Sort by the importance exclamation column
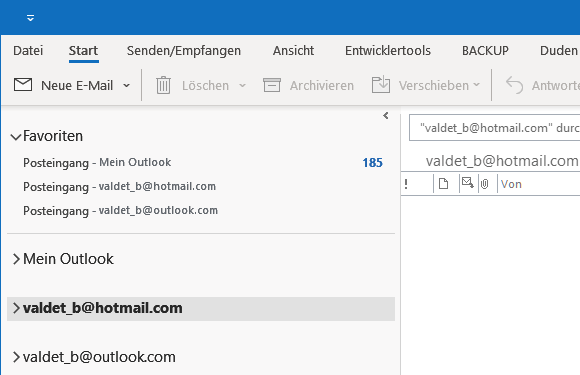The width and height of the screenshot is (580, 375). click(406, 184)
